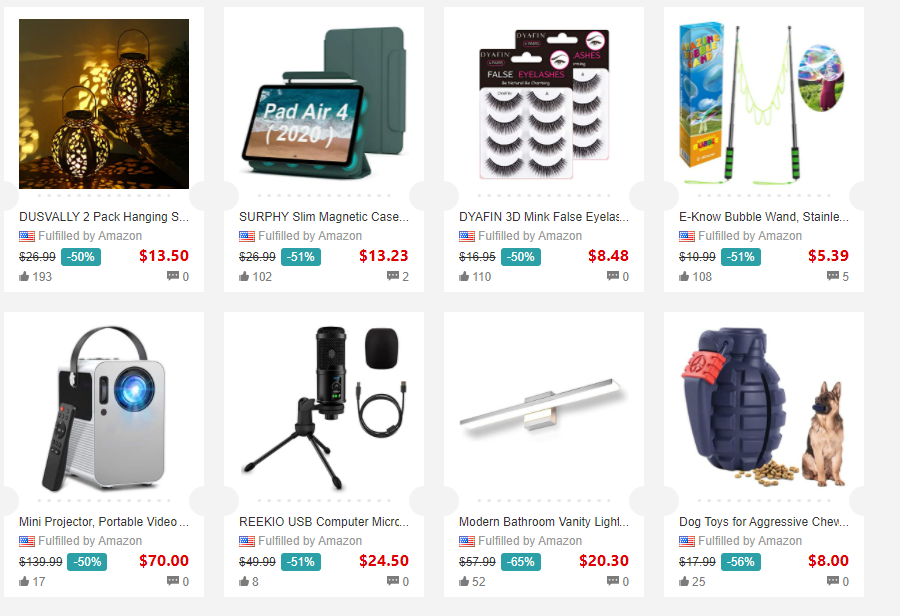Click the vanity light product image

544,409
